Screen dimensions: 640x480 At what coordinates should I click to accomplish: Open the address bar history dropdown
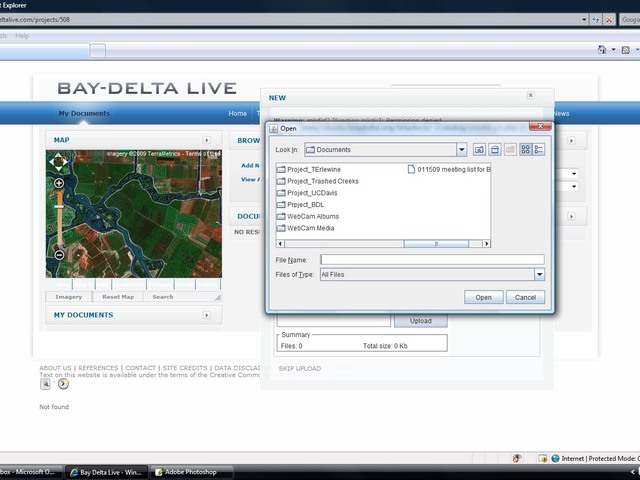point(584,20)
